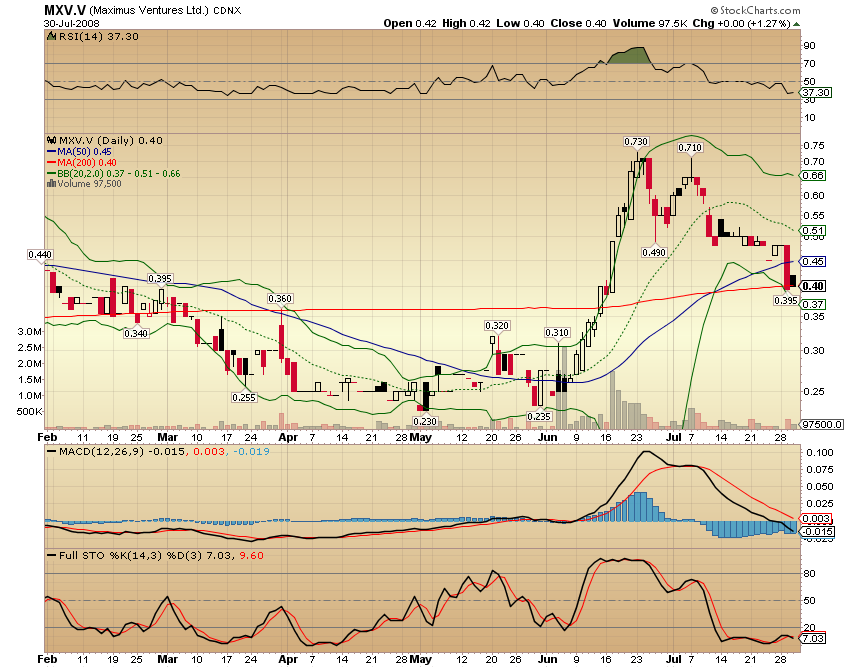
Task: Click the black line marker beside MACD(12,26,9)
Action: [x=52, y=451]
